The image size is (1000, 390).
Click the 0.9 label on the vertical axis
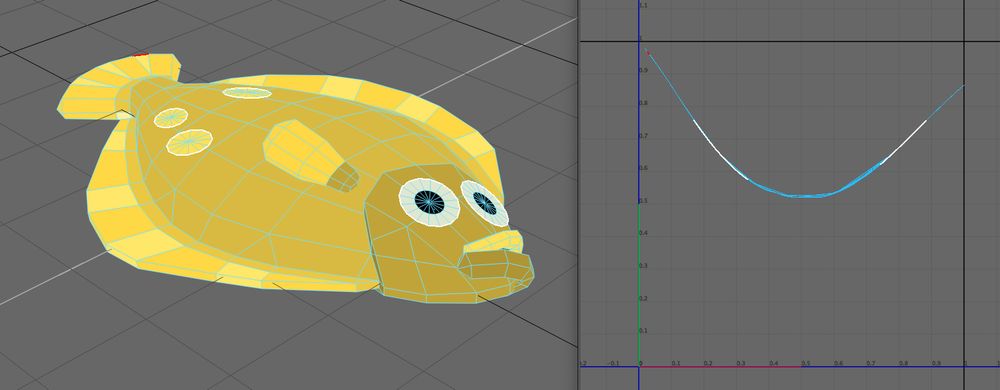click(643, 70)
